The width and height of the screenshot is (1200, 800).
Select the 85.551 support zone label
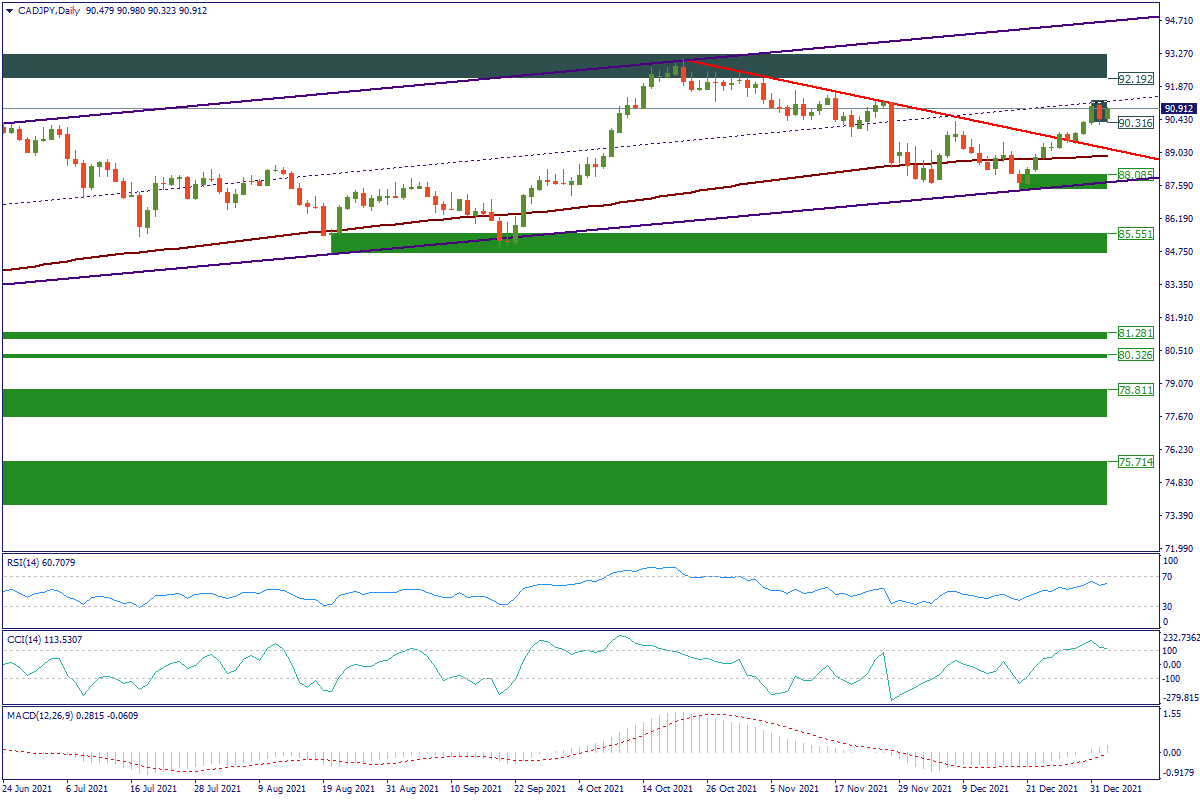pos(1135,233)
